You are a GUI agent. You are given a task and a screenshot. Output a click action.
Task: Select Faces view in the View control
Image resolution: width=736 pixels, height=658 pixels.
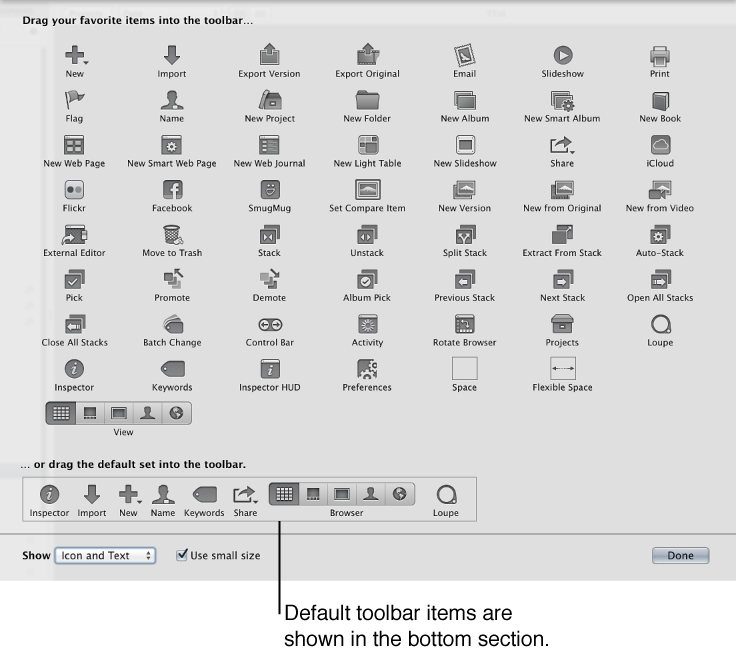pos(147,413)
